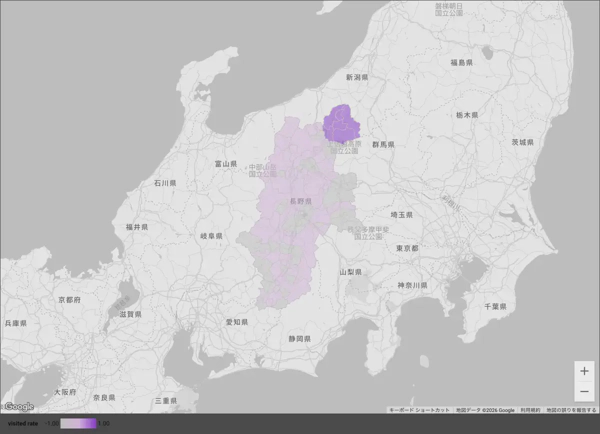Screen dimensions: 600x434
Task: Click the 千葉県 map label
Action: click(x=495, y=306)
